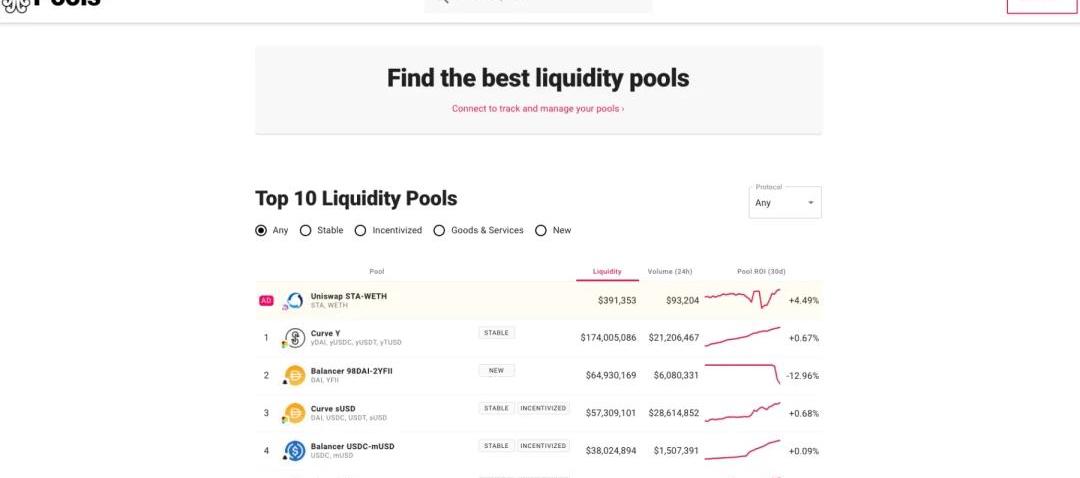Click the search field in the header

coord(540,4)
